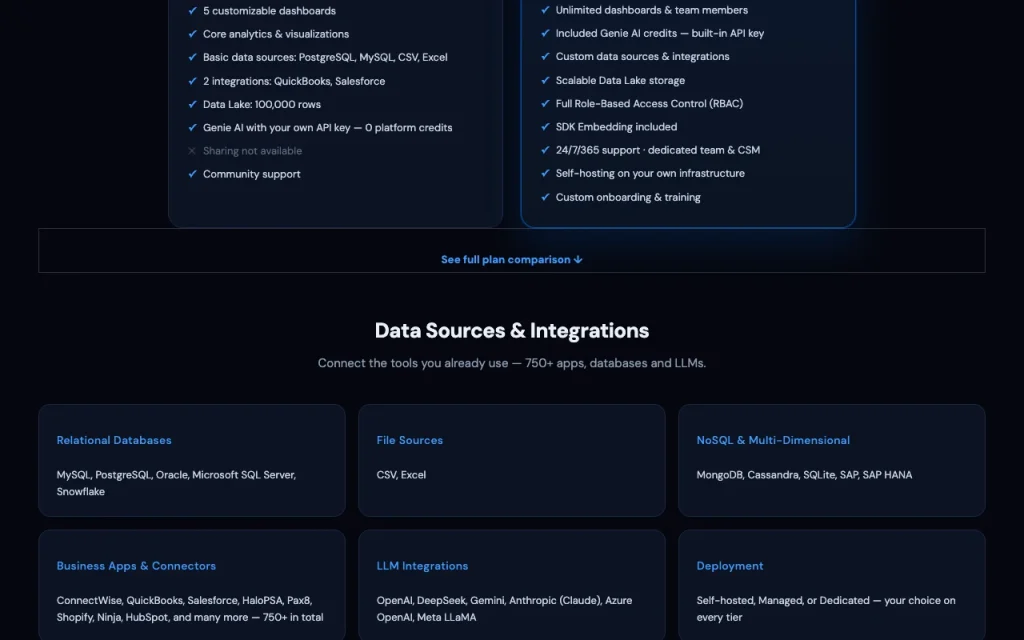Select the Relational Databases card heading
Screen dimensions: 1024x640
114,440
